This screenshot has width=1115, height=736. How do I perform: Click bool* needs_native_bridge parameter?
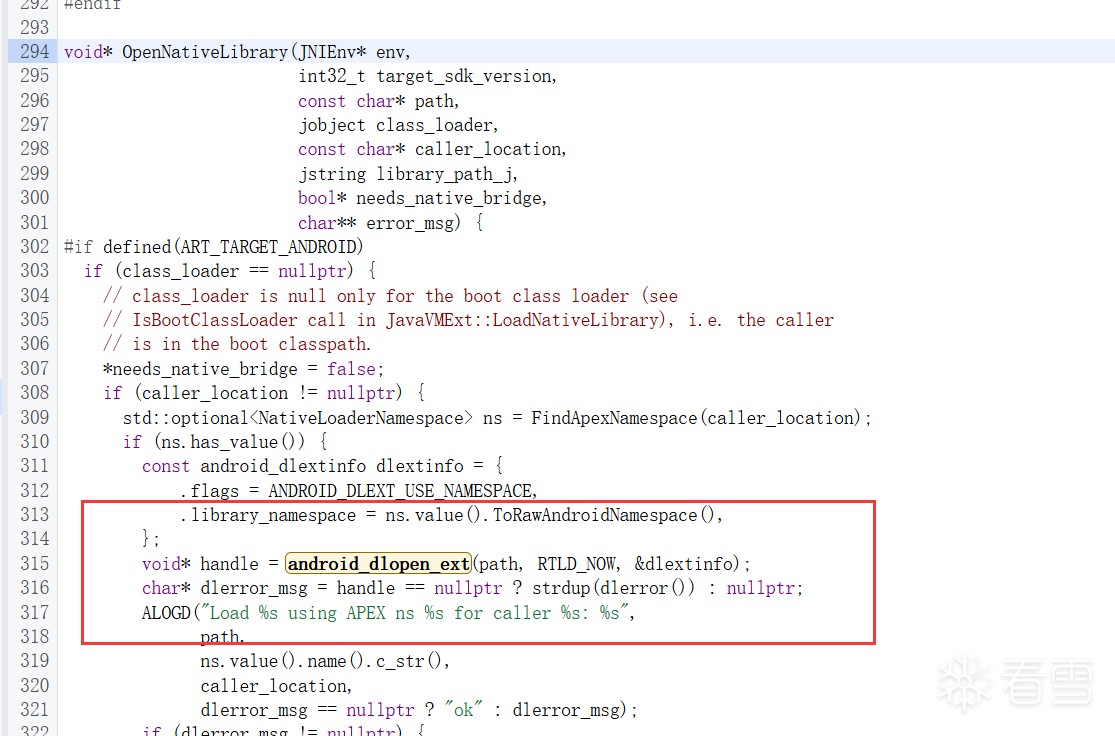(422, 198)
